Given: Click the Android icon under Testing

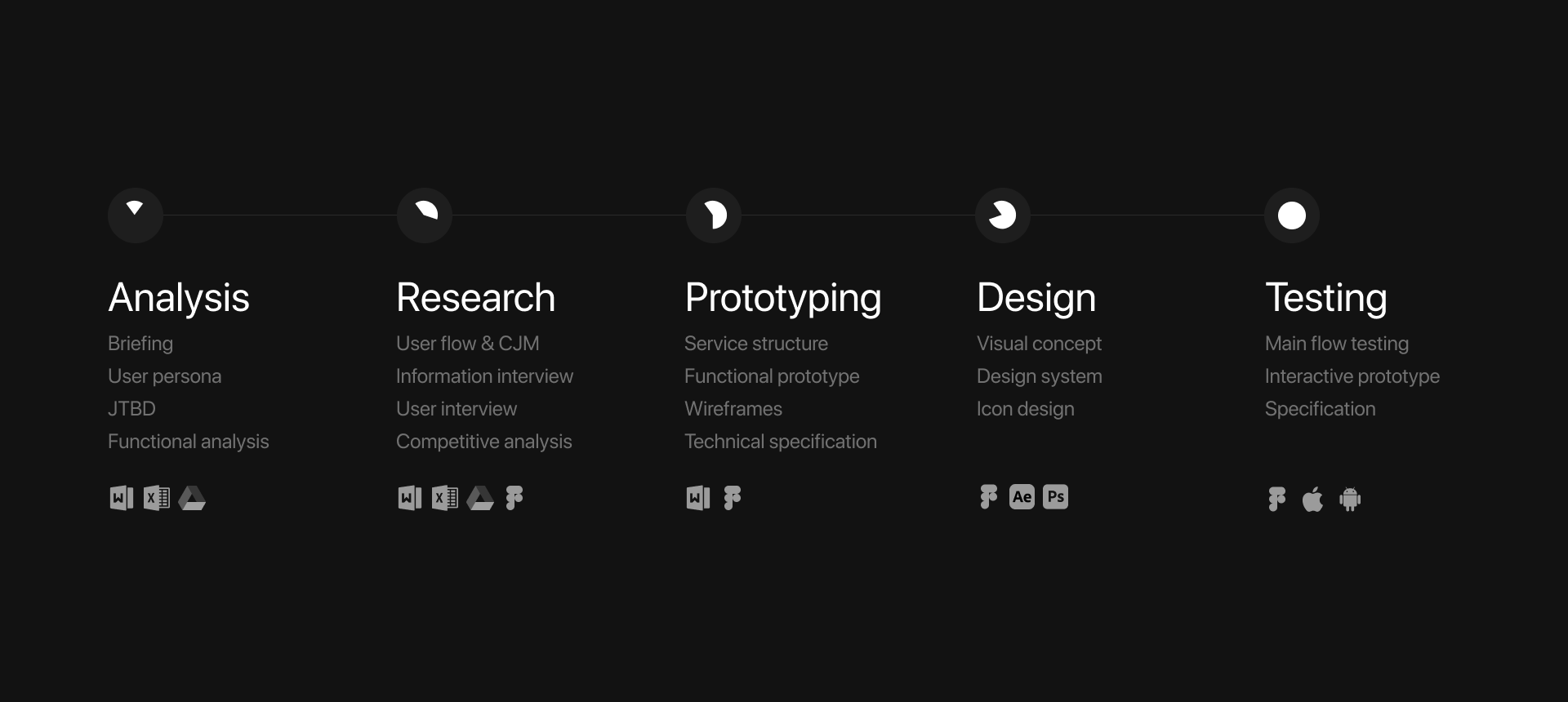Looking at the screenshot, I should [x=1350, y=499].
